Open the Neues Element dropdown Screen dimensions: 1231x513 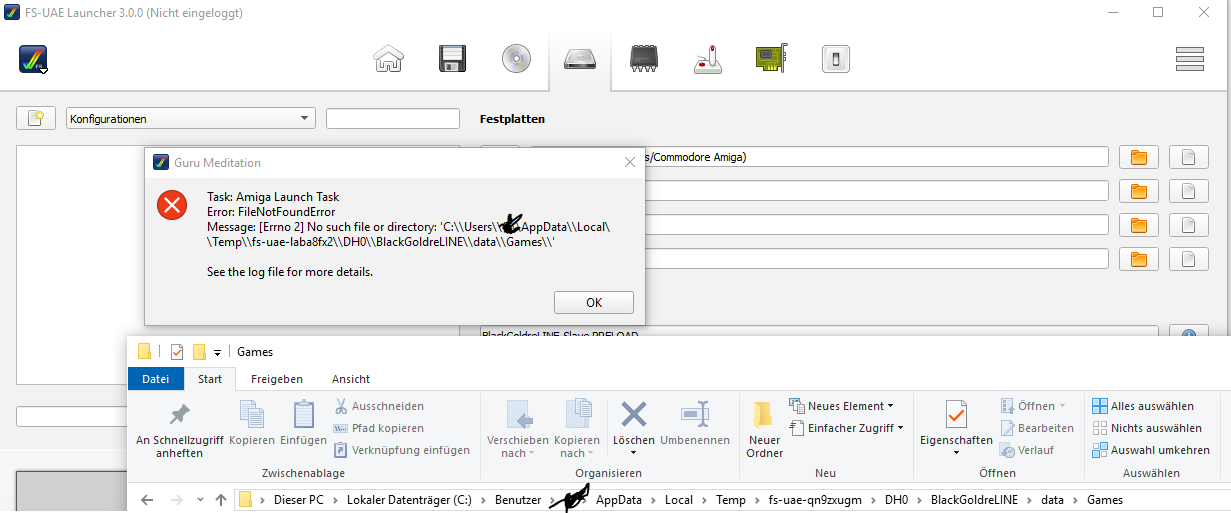(841, 406)
